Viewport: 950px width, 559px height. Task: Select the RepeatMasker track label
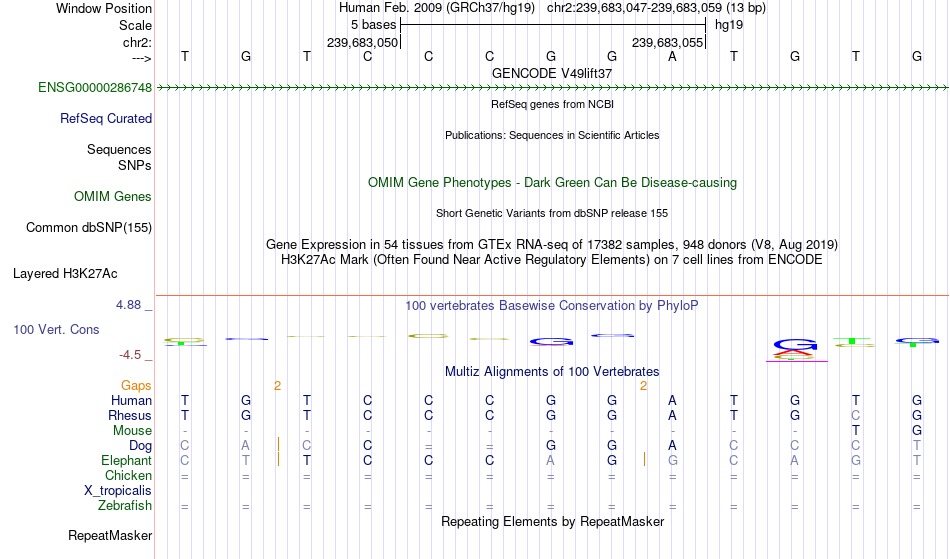pos(110,535)
